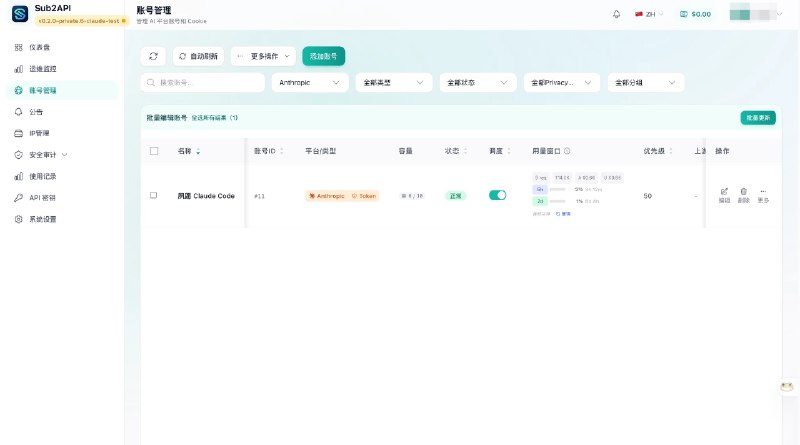800x445 pixels.
Task: Click the 公告 bell icon in the sidebar
Action: coord(18,112)
